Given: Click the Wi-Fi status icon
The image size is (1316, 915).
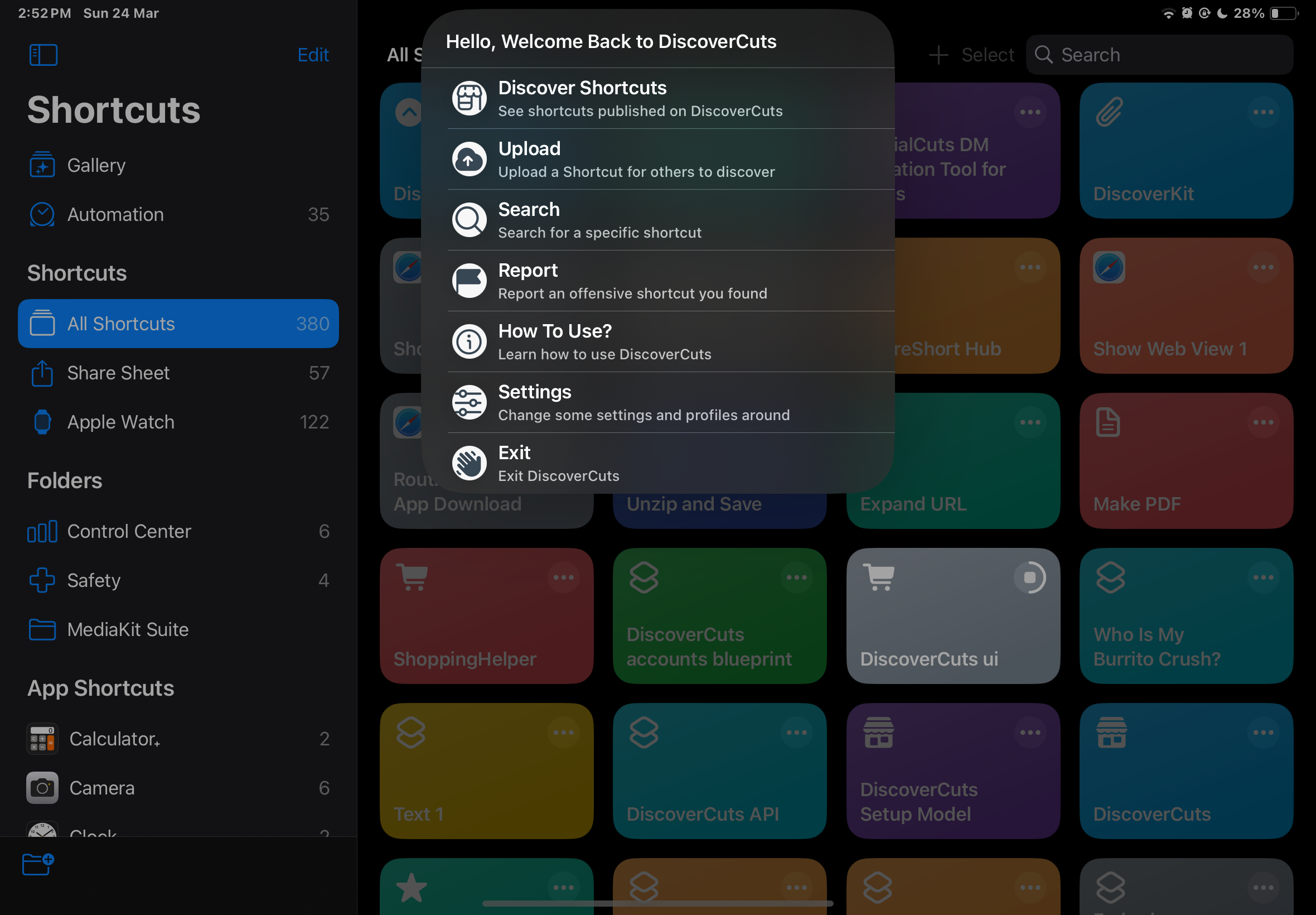Looking at the screenshot, I should pyautogui.click(x=1168, y=13).
